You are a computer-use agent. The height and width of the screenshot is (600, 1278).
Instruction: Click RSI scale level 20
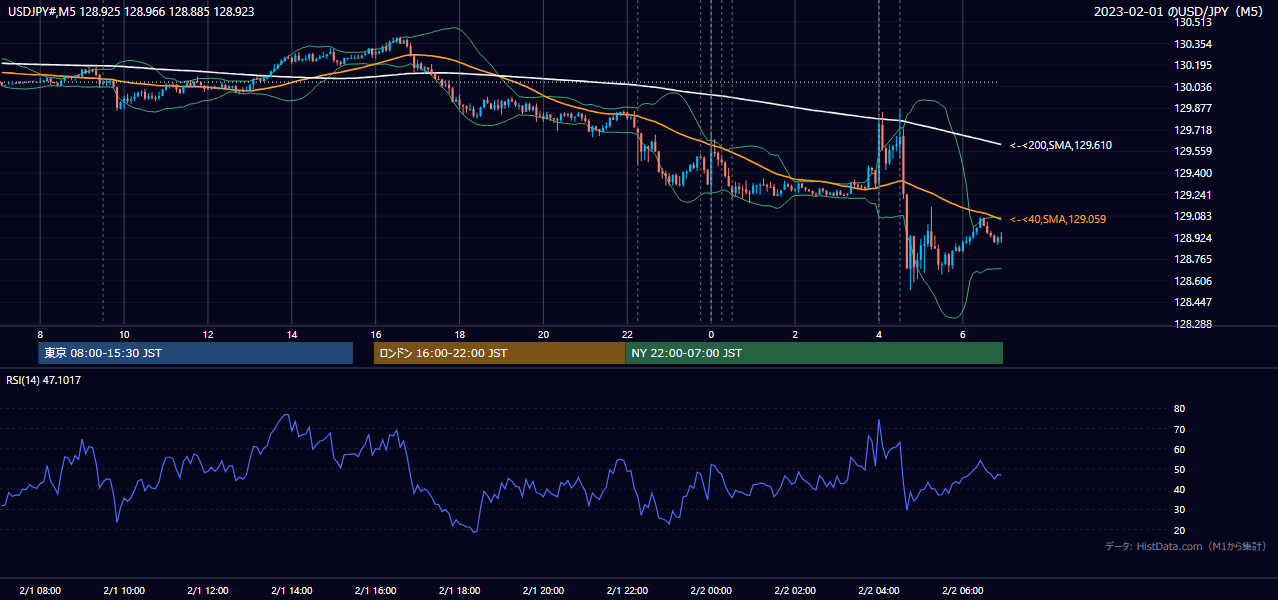tap(1179, 530)
